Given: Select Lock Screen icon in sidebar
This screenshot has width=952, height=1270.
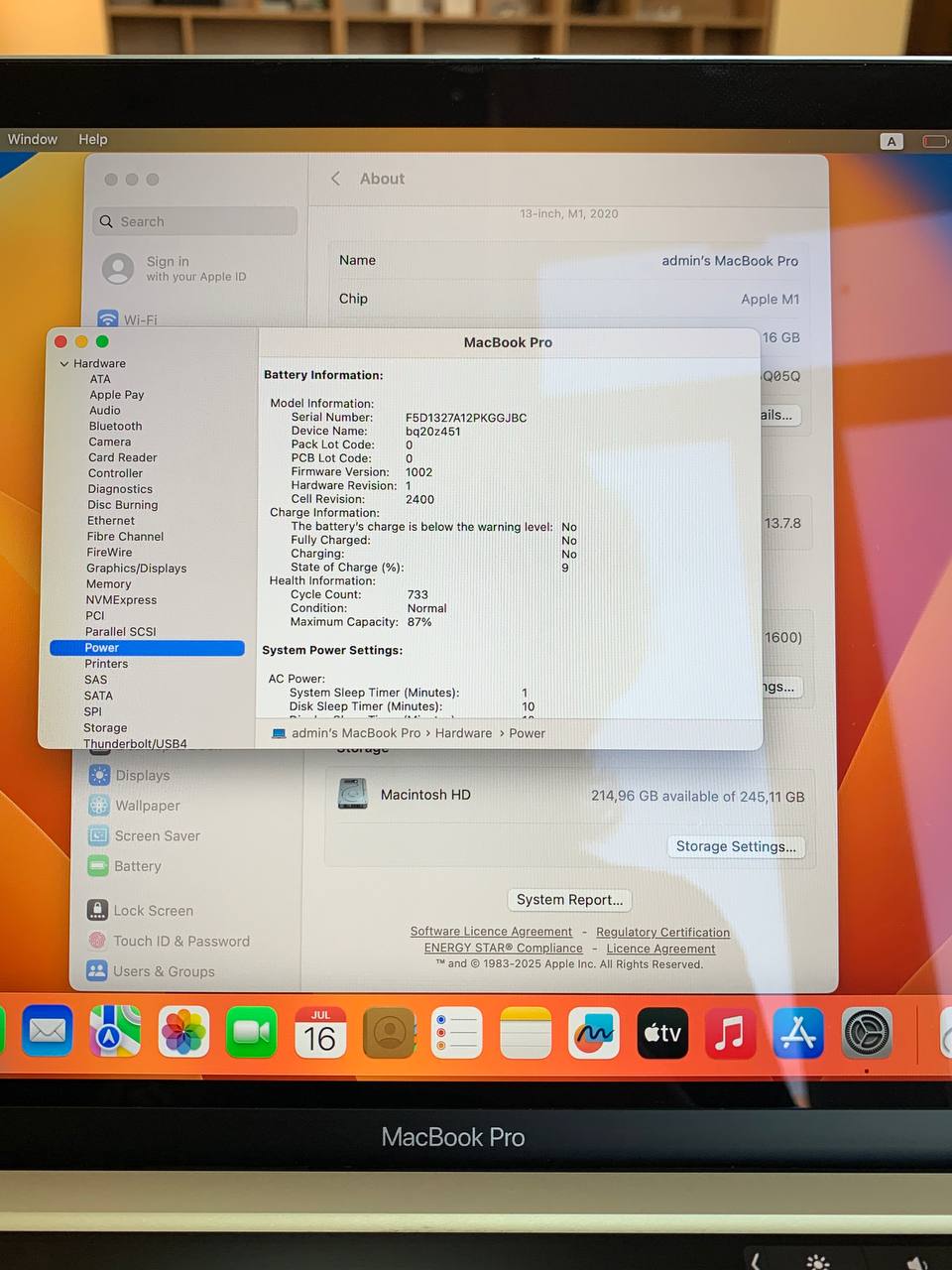Looking at the screenshot, I should click(97, 910).
